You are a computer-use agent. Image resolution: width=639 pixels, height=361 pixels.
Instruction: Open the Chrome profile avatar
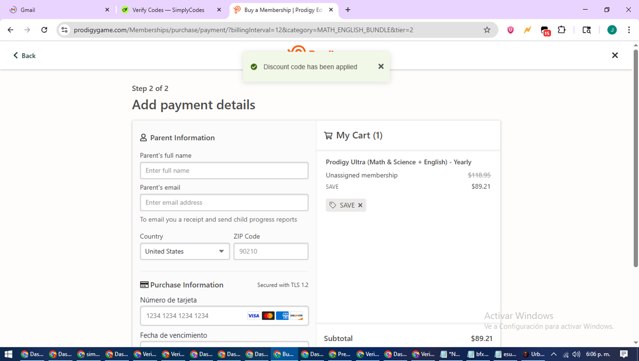coord(612,30)
